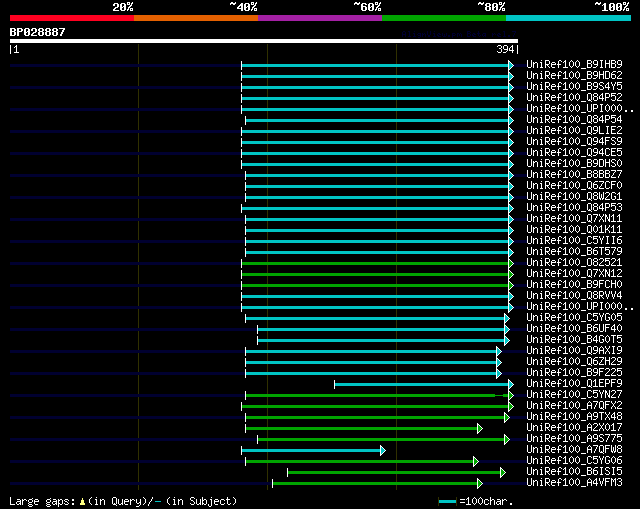Pick the UniRef100_B8BBZ7 hit name
The width and height of the screenshot is (640, 509).
tap(574, 175)
